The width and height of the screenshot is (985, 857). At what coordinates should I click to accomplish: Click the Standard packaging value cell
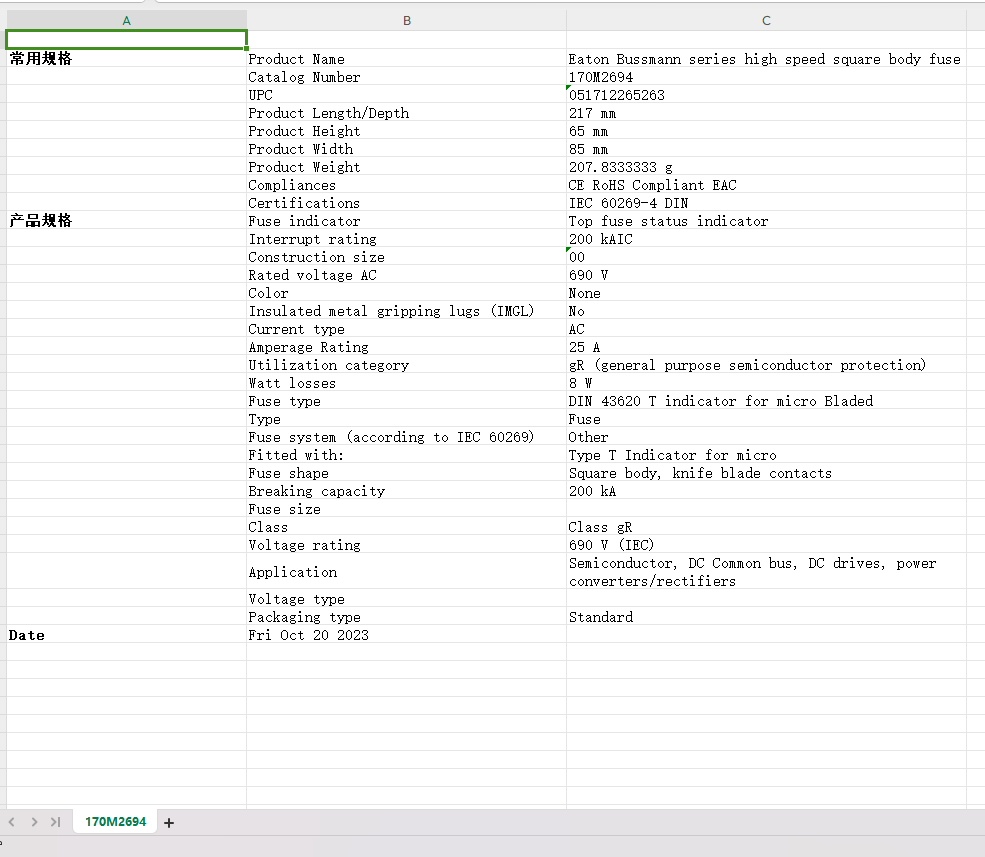point(766,617)
